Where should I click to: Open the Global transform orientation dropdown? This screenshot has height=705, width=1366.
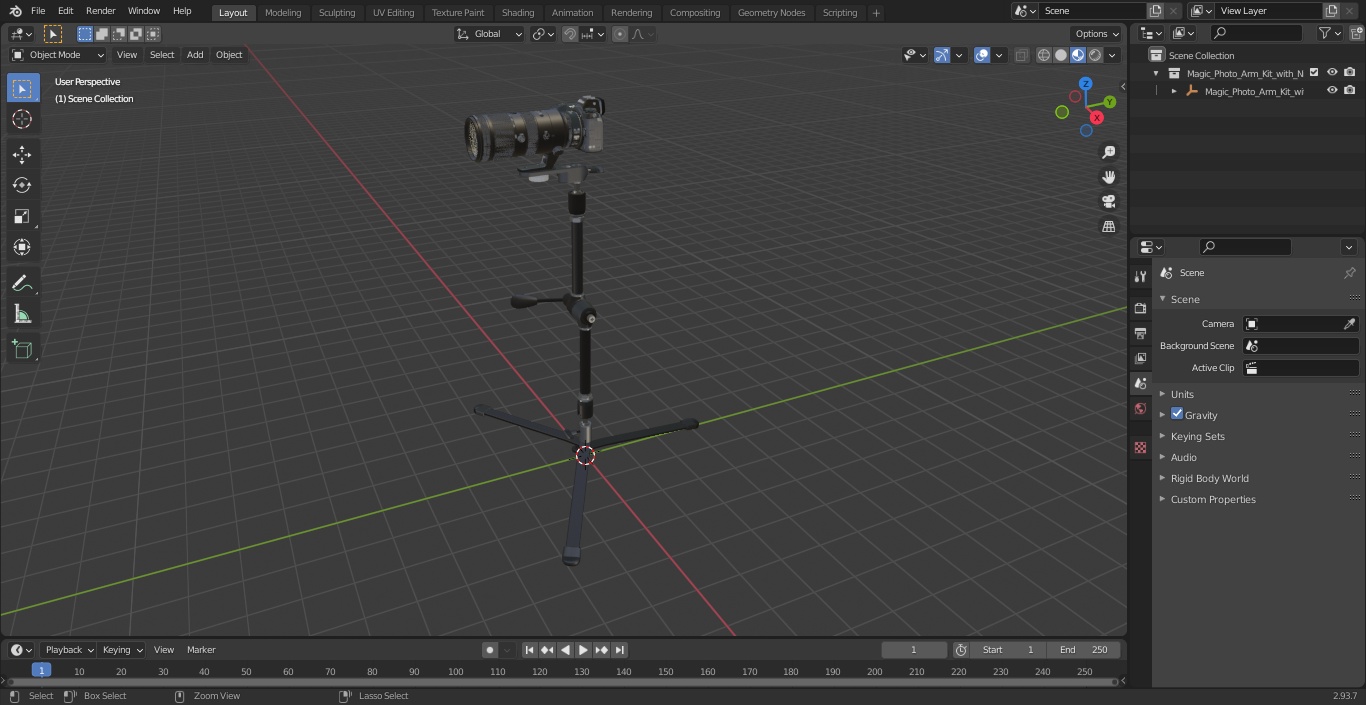pyautogui.click(x=490, y=34)
